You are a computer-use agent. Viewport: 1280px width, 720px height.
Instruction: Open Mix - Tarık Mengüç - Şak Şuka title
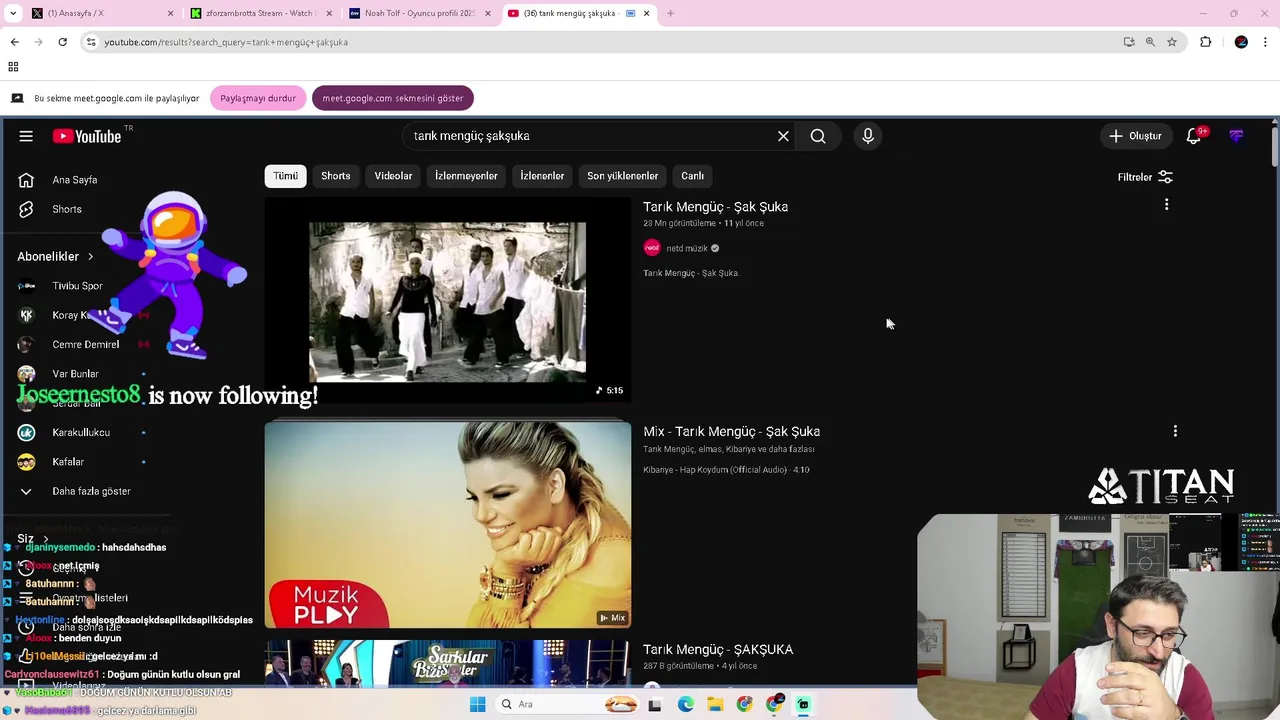(x=731, y=431)
